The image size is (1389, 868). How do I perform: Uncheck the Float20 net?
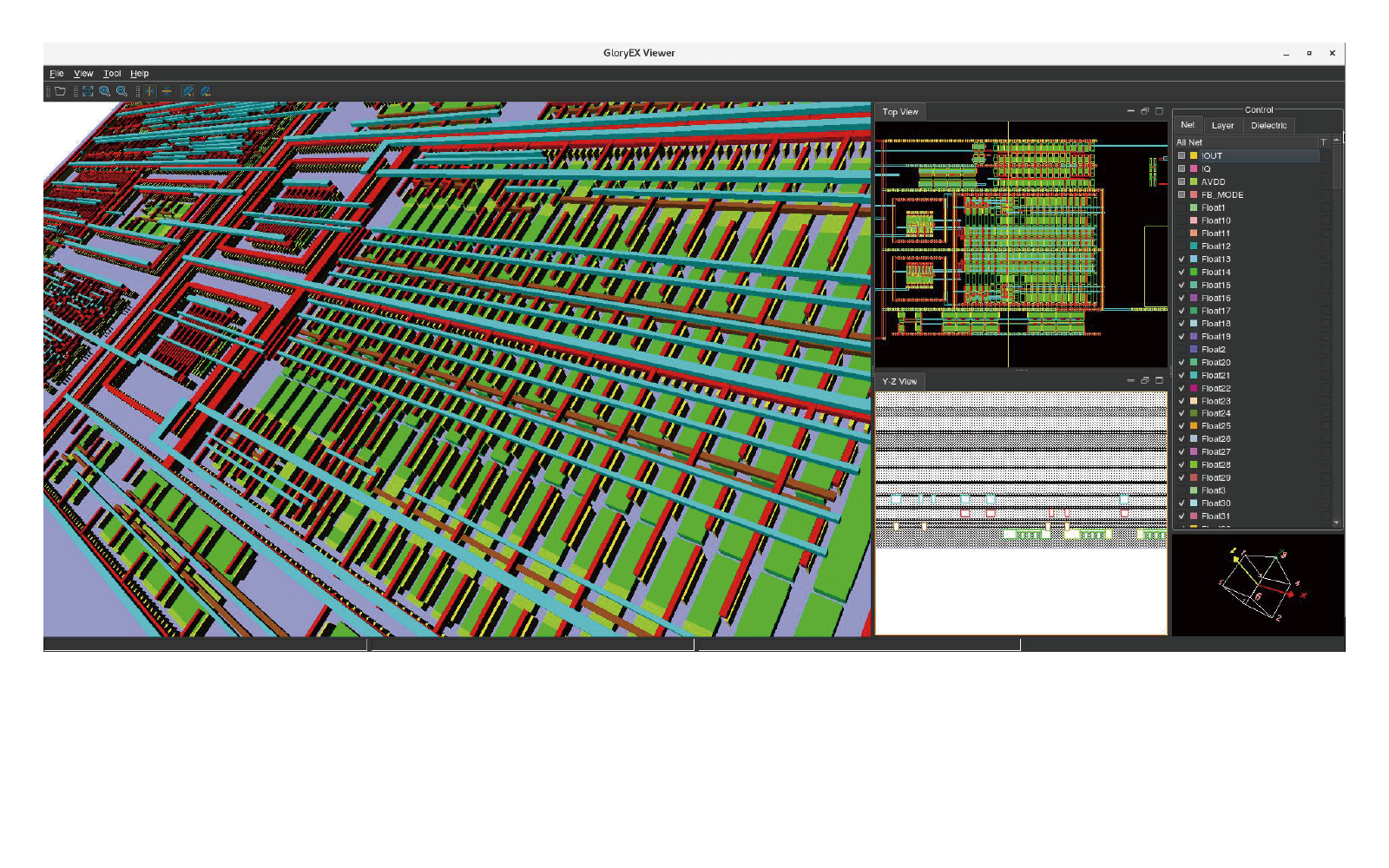pos(1182,363)
